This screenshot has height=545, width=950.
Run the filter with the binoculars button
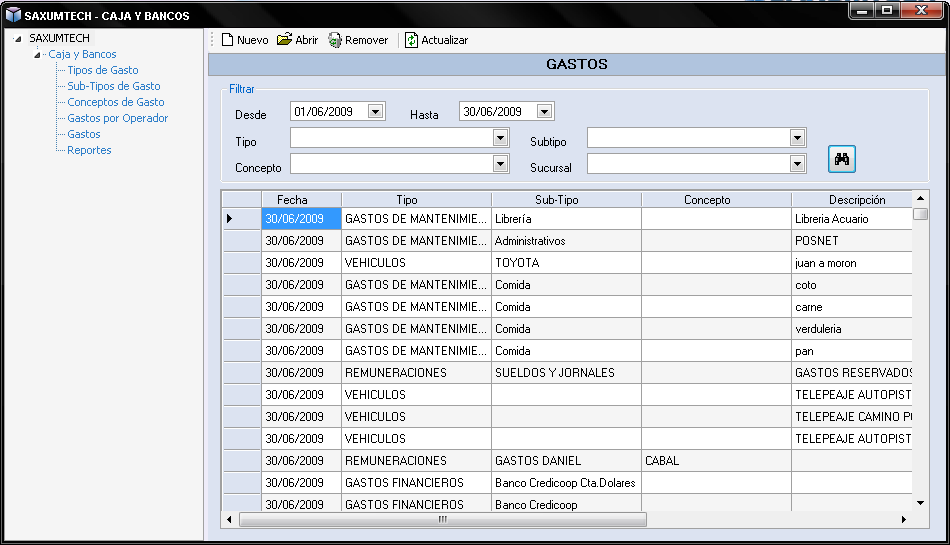point(842,159)
